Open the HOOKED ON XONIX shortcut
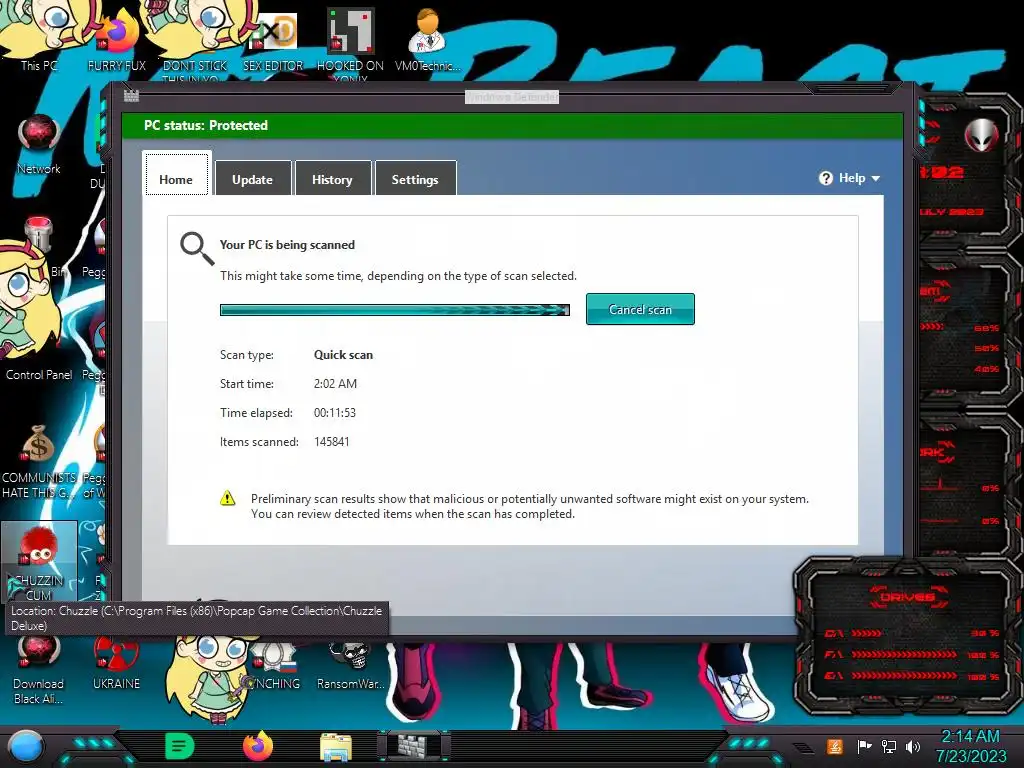This screenshot has width=1024, height=768. coord(351,42)
